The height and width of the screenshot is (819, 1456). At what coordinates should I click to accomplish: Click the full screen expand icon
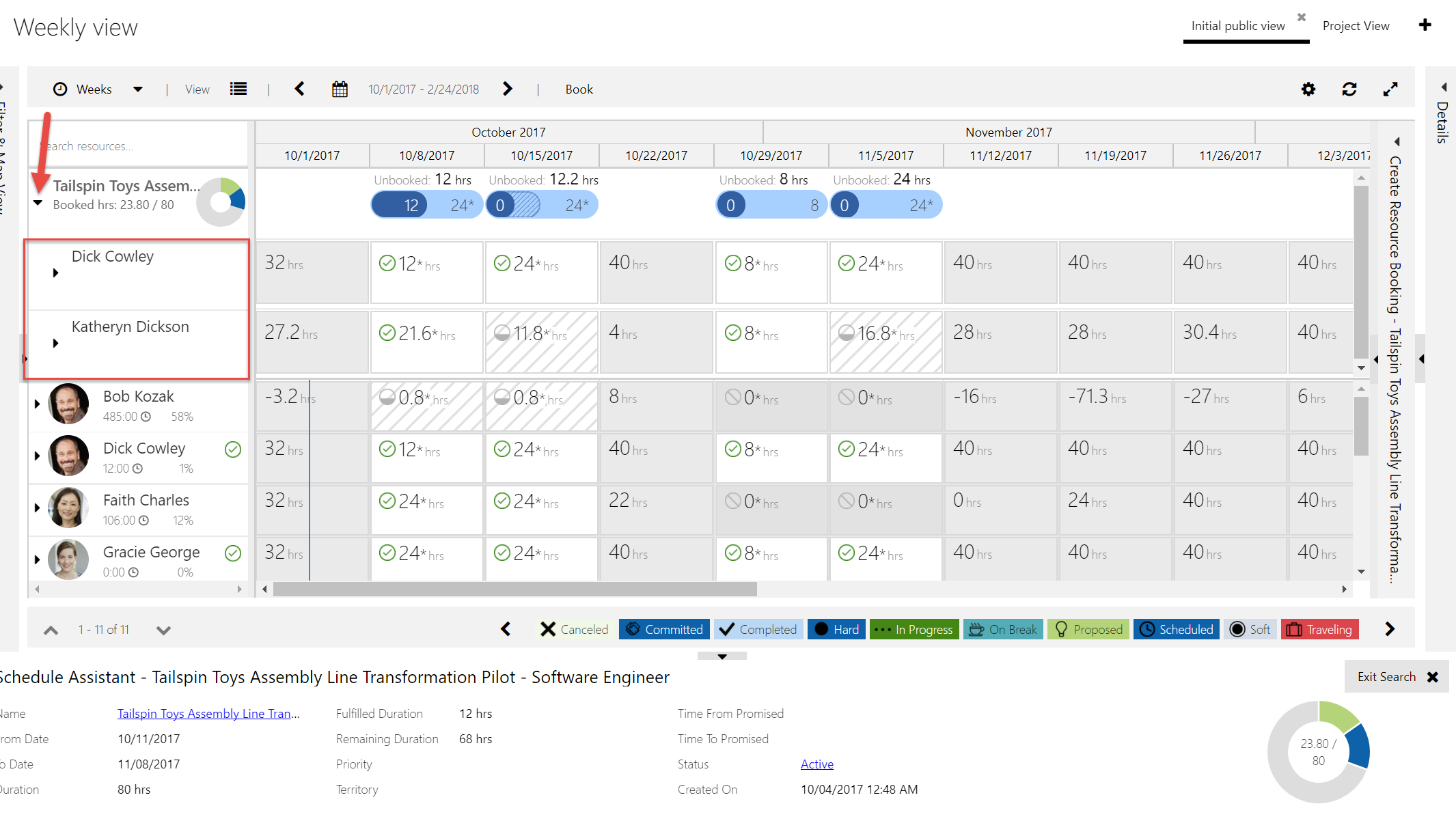(1390, 89)
